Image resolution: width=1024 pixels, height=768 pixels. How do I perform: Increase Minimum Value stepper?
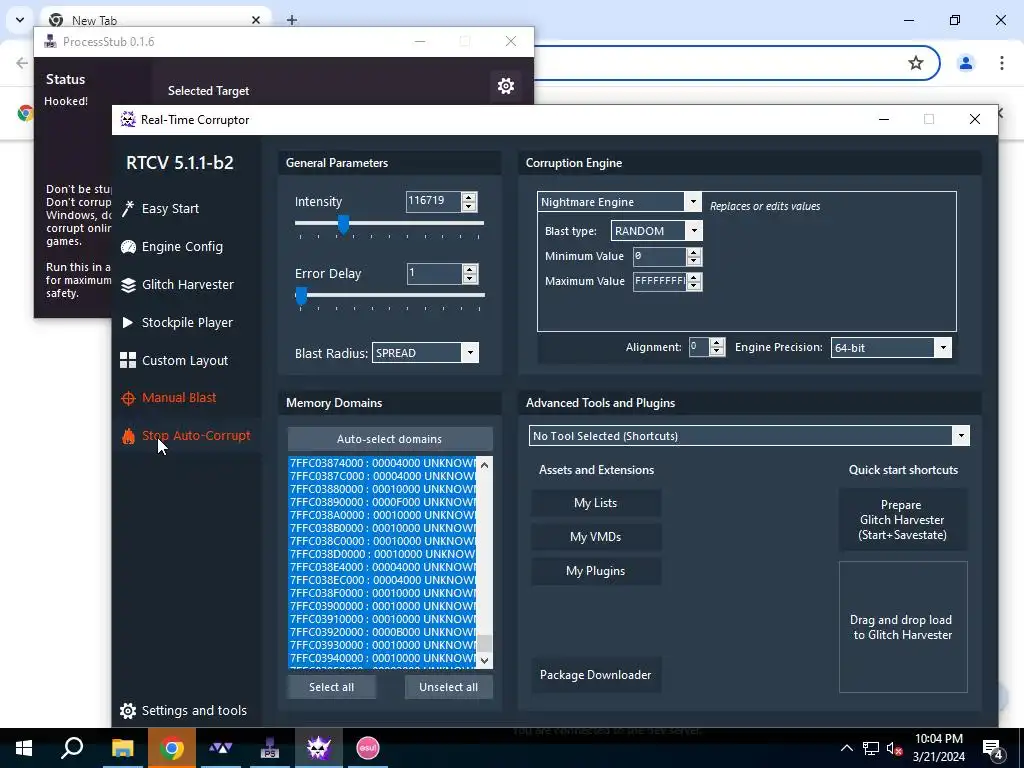click(694, 252)
